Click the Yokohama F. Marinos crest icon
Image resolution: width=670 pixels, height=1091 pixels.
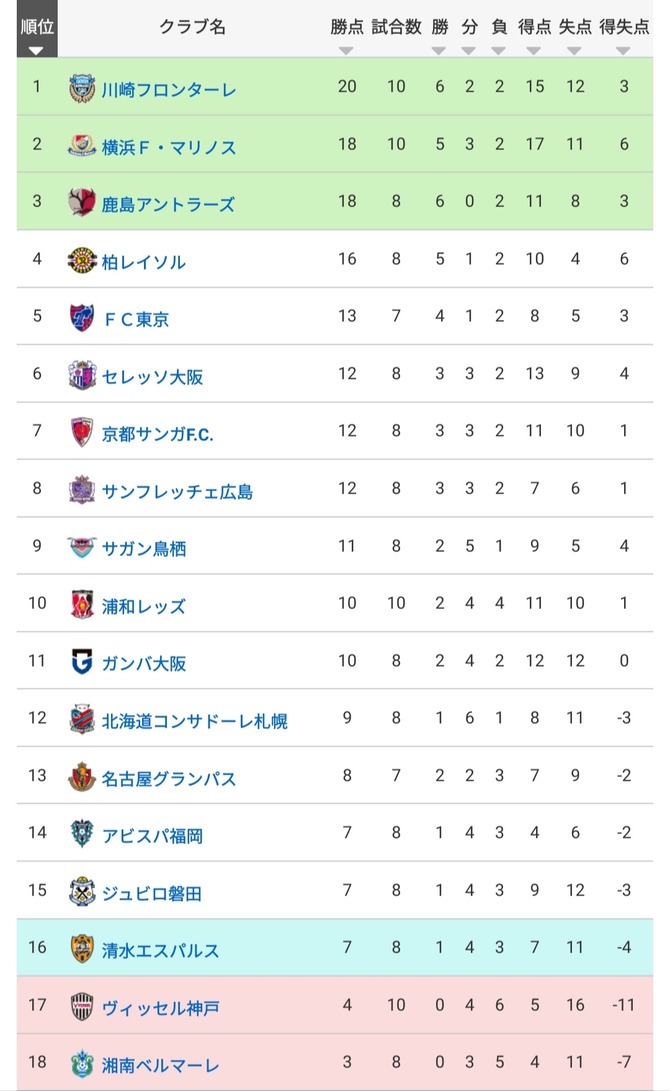point(82,146)
